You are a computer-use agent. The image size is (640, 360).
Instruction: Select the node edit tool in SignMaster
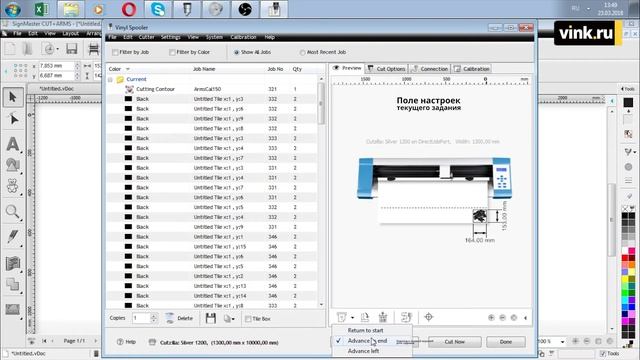pyautogui.click(x=13, y=120)
